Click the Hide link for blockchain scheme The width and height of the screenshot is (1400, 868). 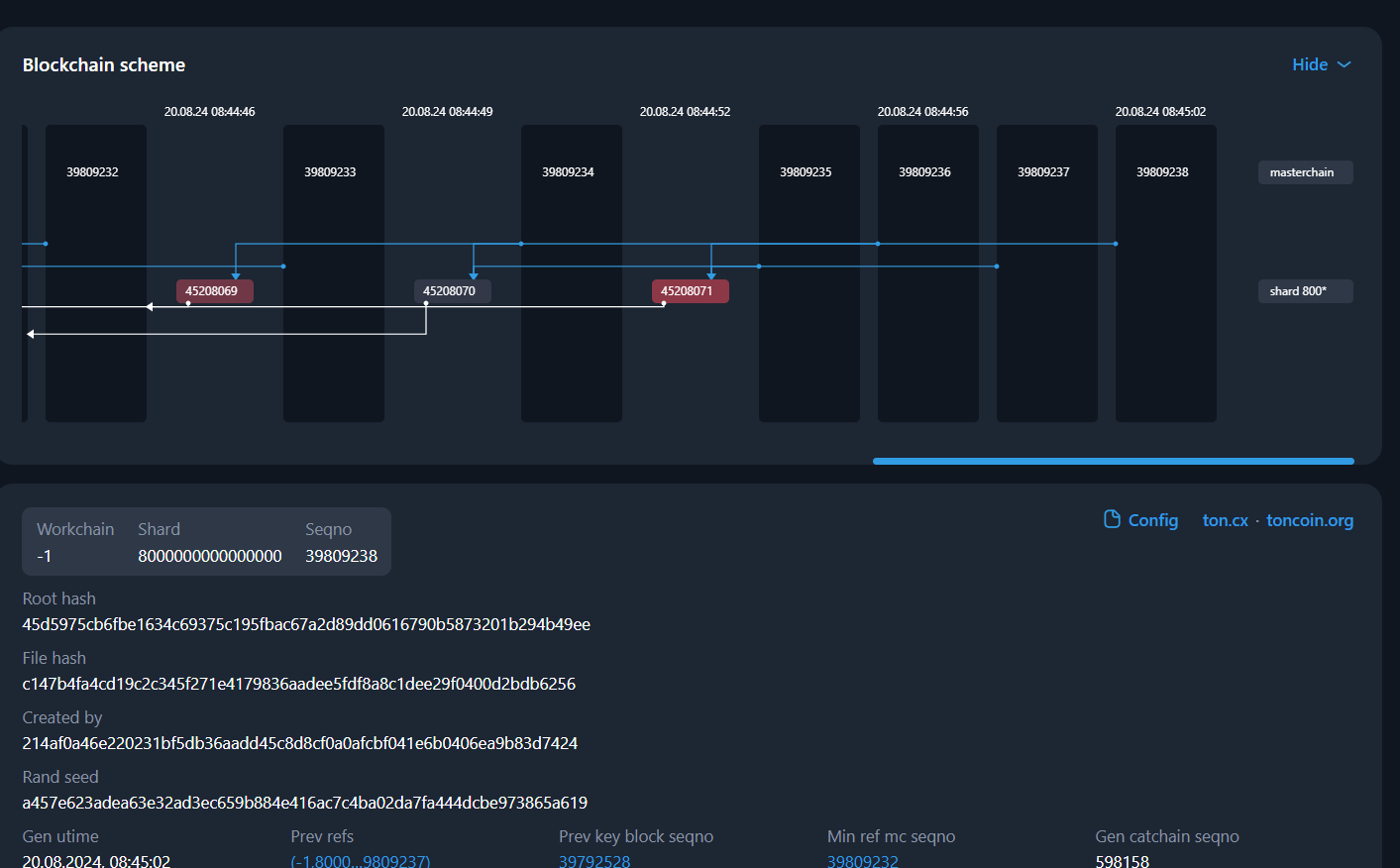tap(1310, 64)
